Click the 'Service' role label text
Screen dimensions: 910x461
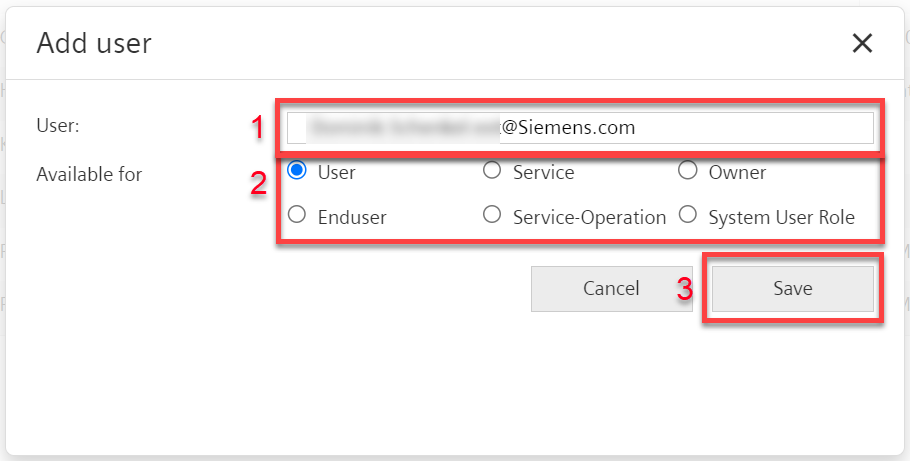pos(543,172)
